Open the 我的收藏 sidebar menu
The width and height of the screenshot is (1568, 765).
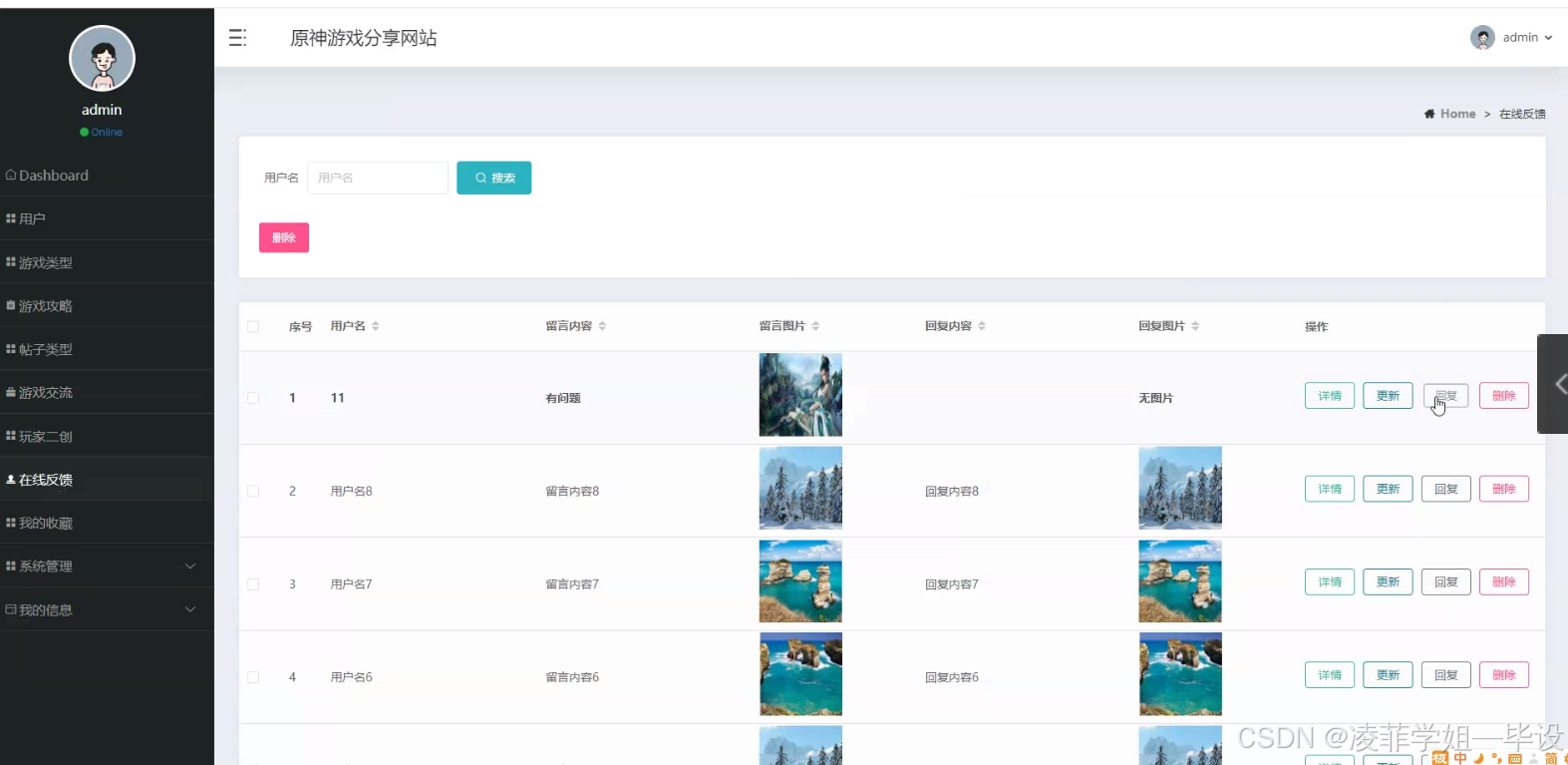pos(107,523)
